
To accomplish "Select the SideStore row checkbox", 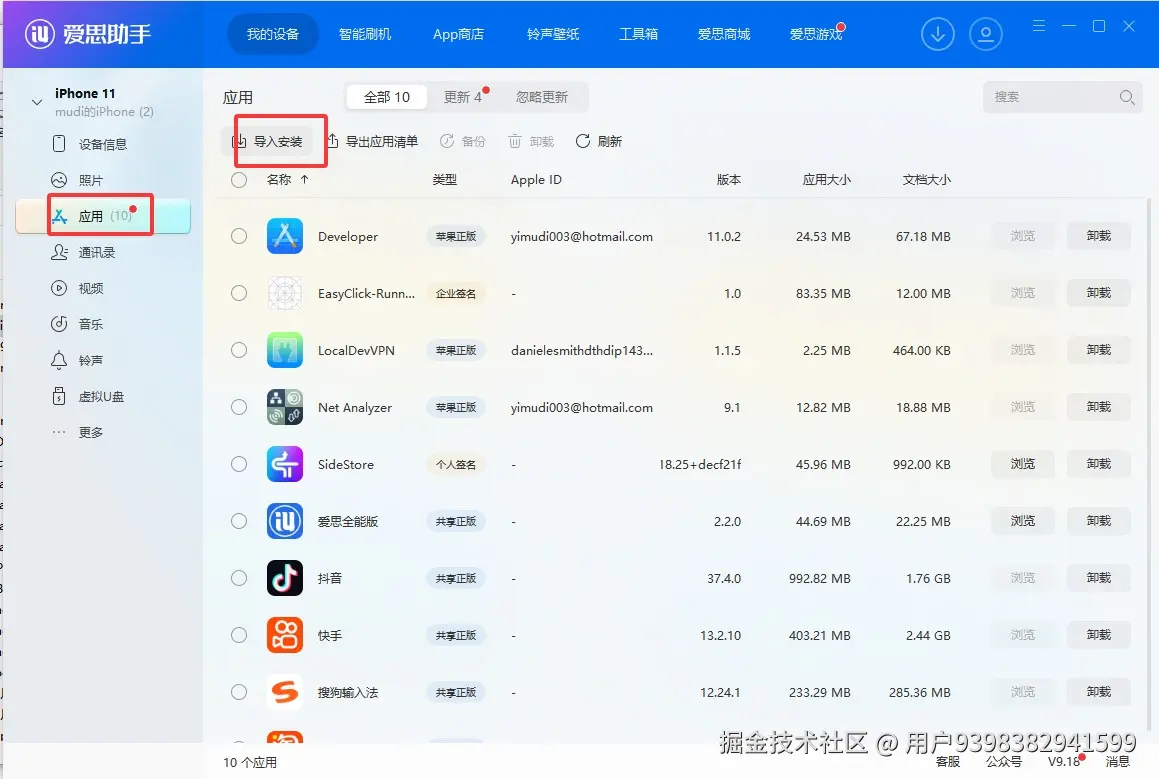I will pos(239,464).
